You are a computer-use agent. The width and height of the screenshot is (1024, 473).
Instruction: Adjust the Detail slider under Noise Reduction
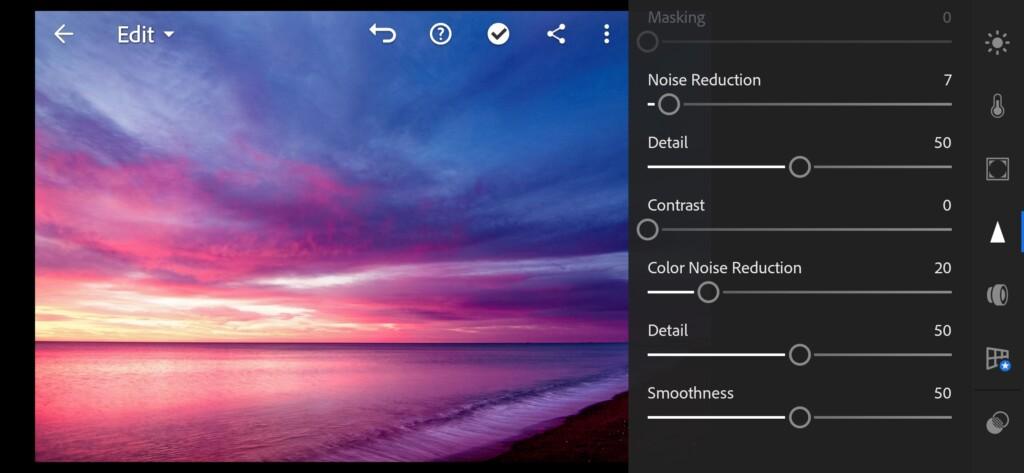pos(799,167)
